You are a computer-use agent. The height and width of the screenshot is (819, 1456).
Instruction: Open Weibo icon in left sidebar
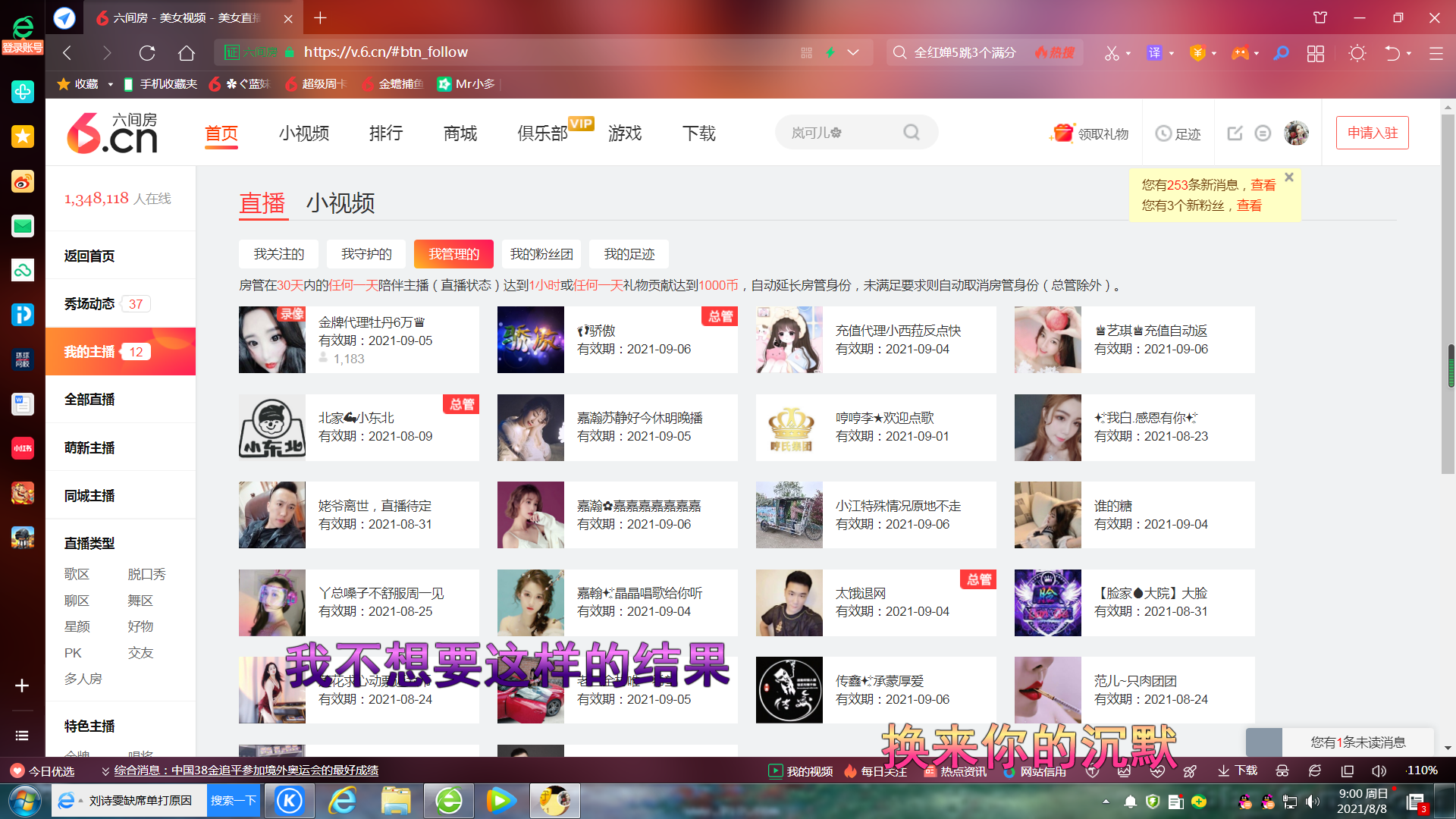point(23,182)
